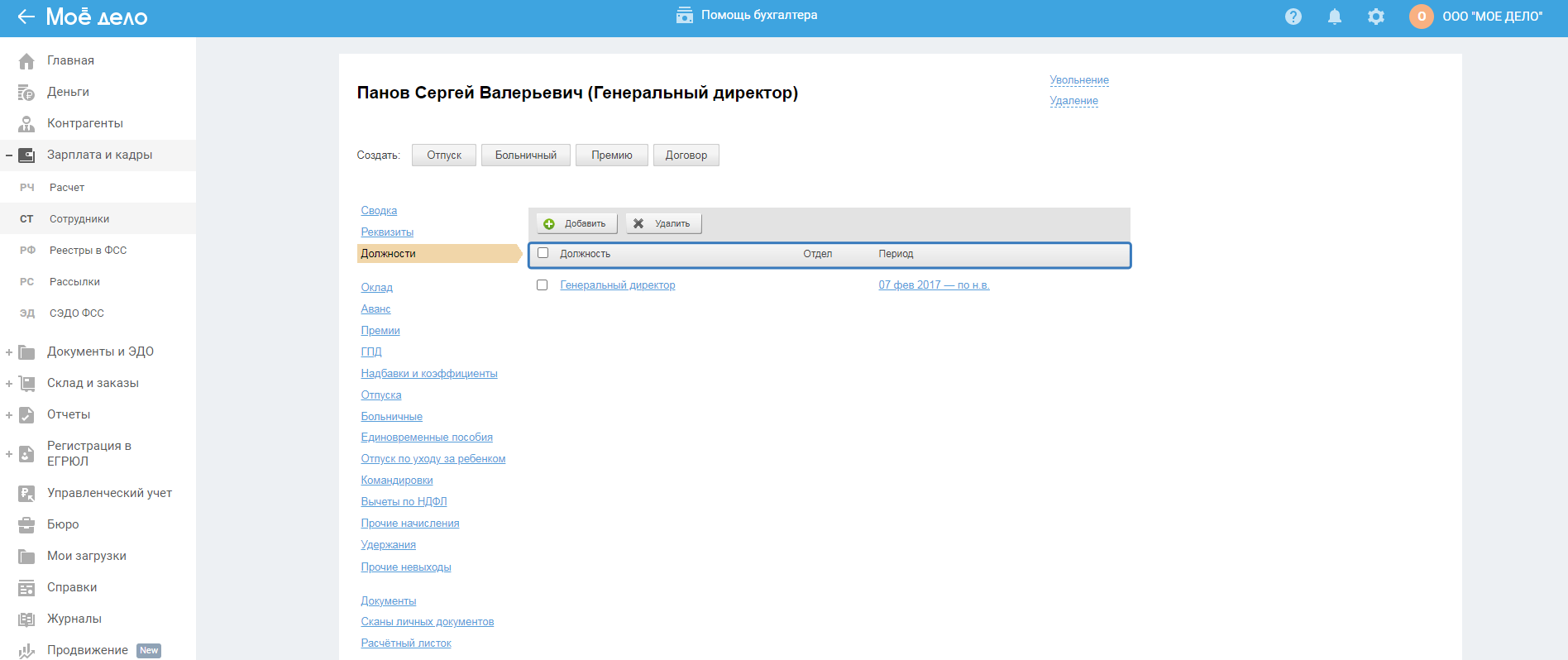Open the Сотрудники submenu item
The width and height of the screenshot is (1568, 660).
pyautogui.click(x=98, y=219)
